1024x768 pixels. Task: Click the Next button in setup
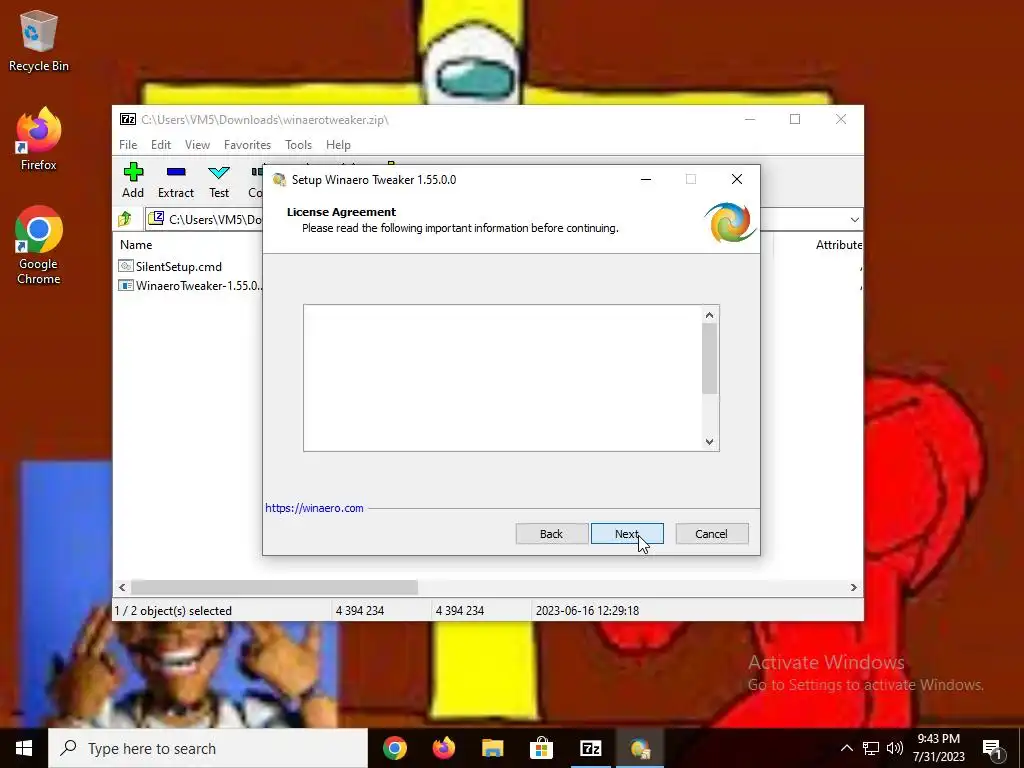[x=628, y=534]
